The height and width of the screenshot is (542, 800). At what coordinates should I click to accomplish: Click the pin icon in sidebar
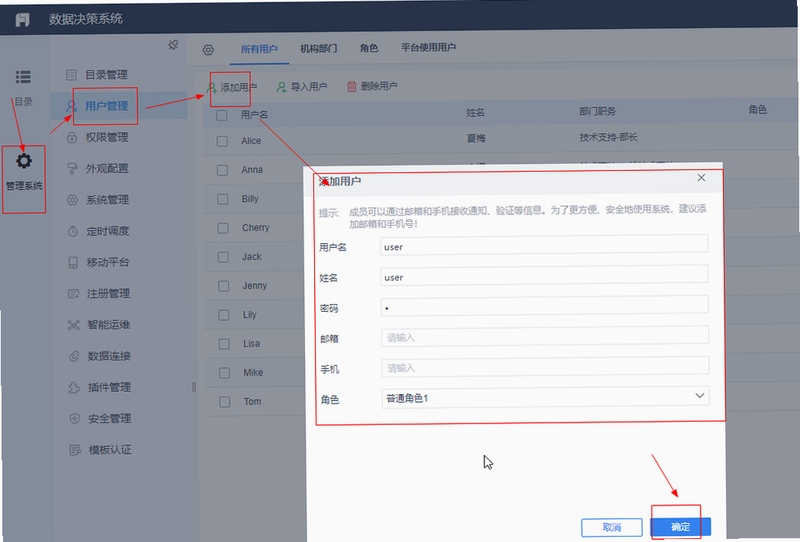[x=173, y=45]
